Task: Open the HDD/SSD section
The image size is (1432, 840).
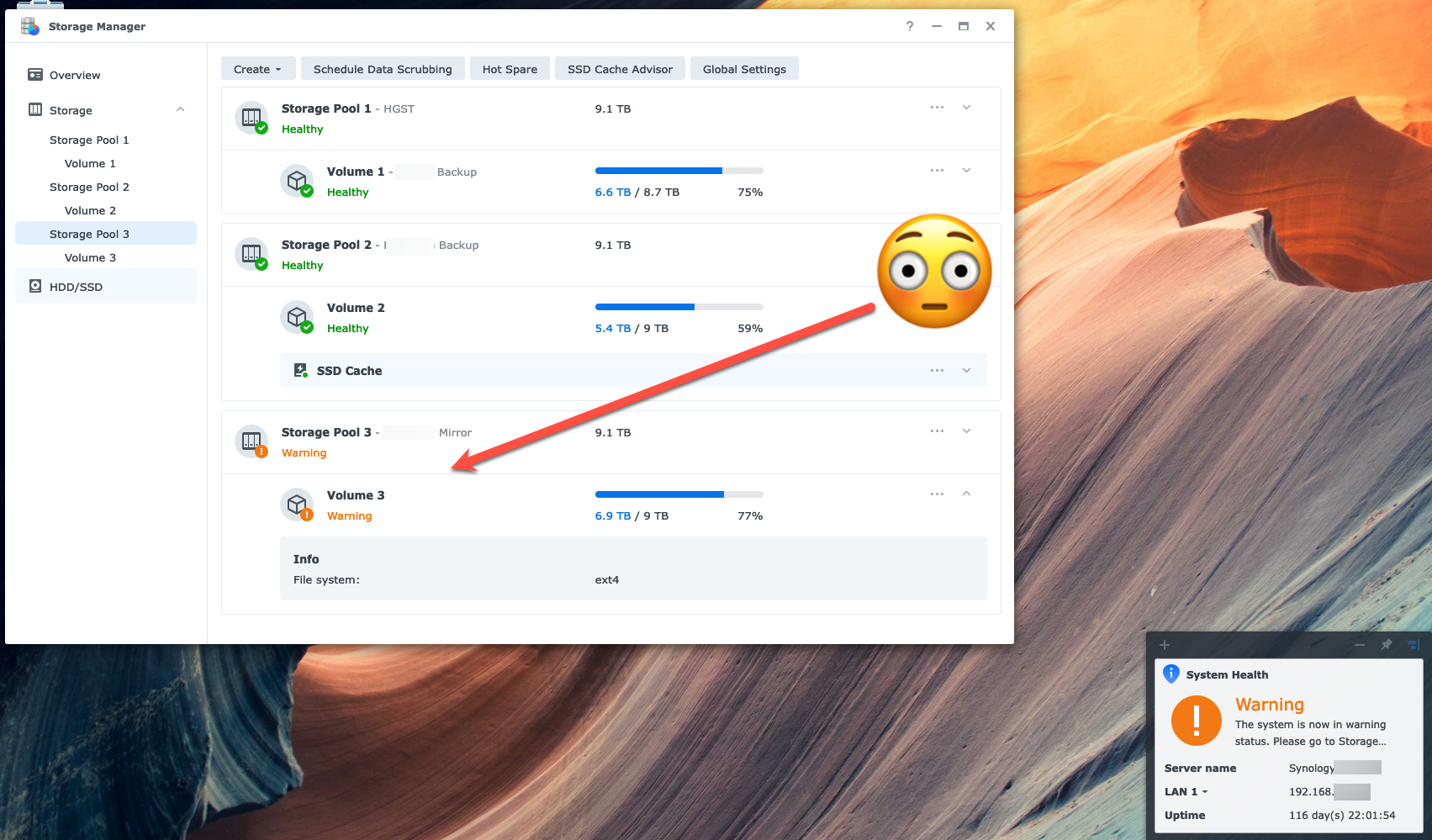Action: 76,287
